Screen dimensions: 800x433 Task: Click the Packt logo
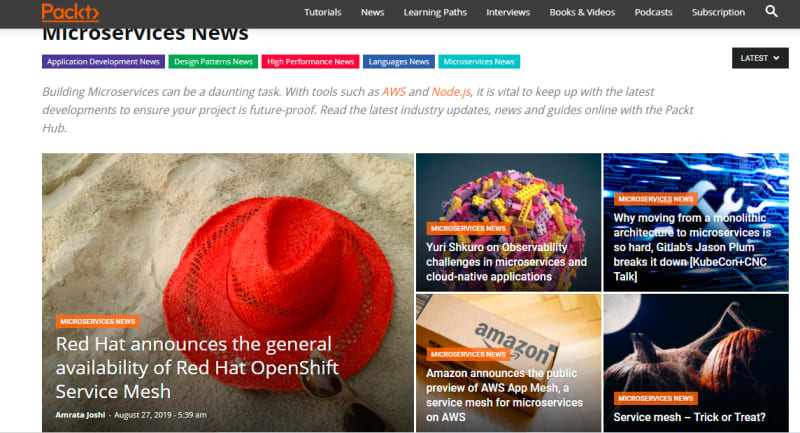pyautogui.click(x=70, y=12)
